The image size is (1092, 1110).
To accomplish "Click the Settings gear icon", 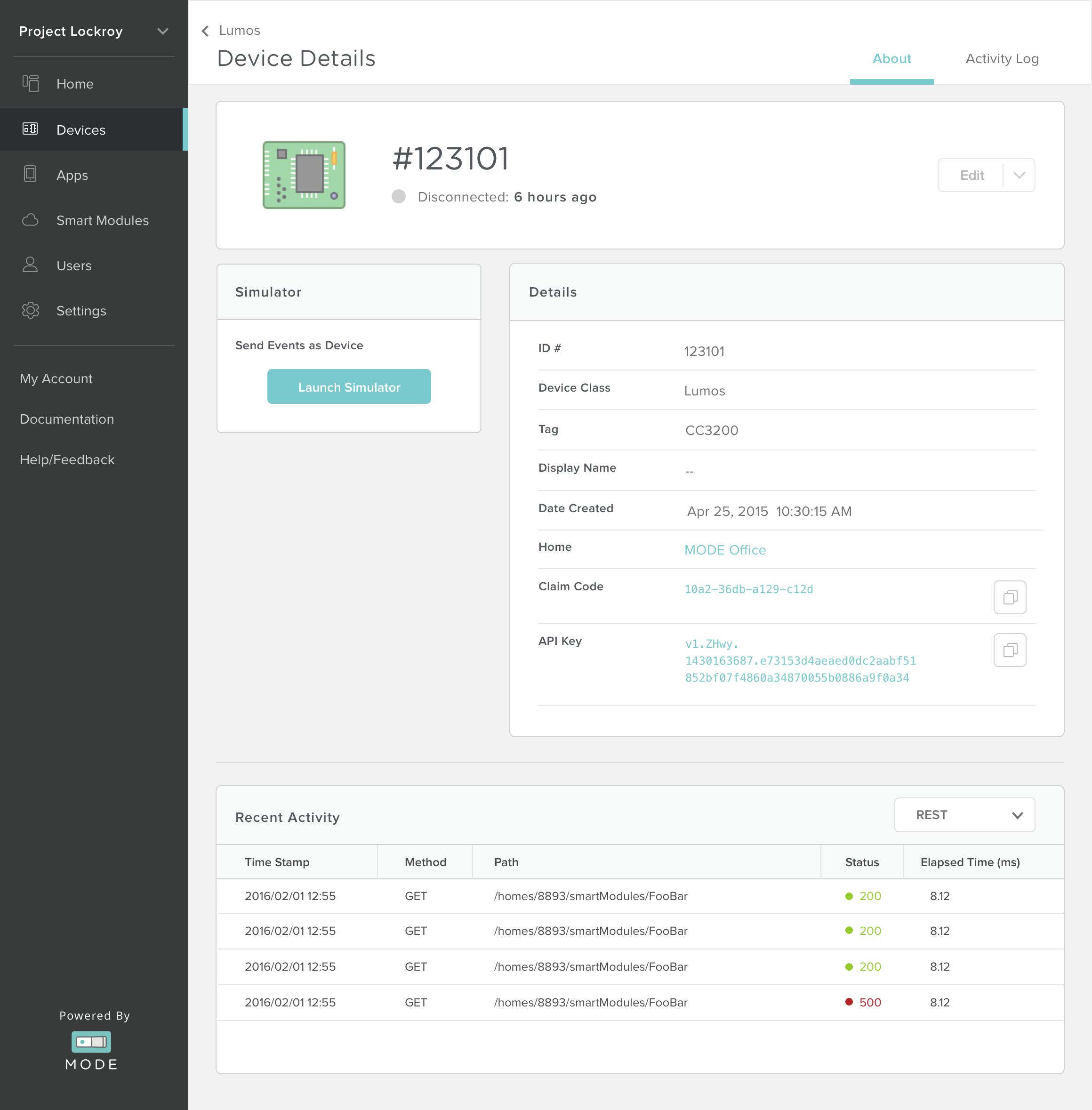I will click(x=31, y=310).
